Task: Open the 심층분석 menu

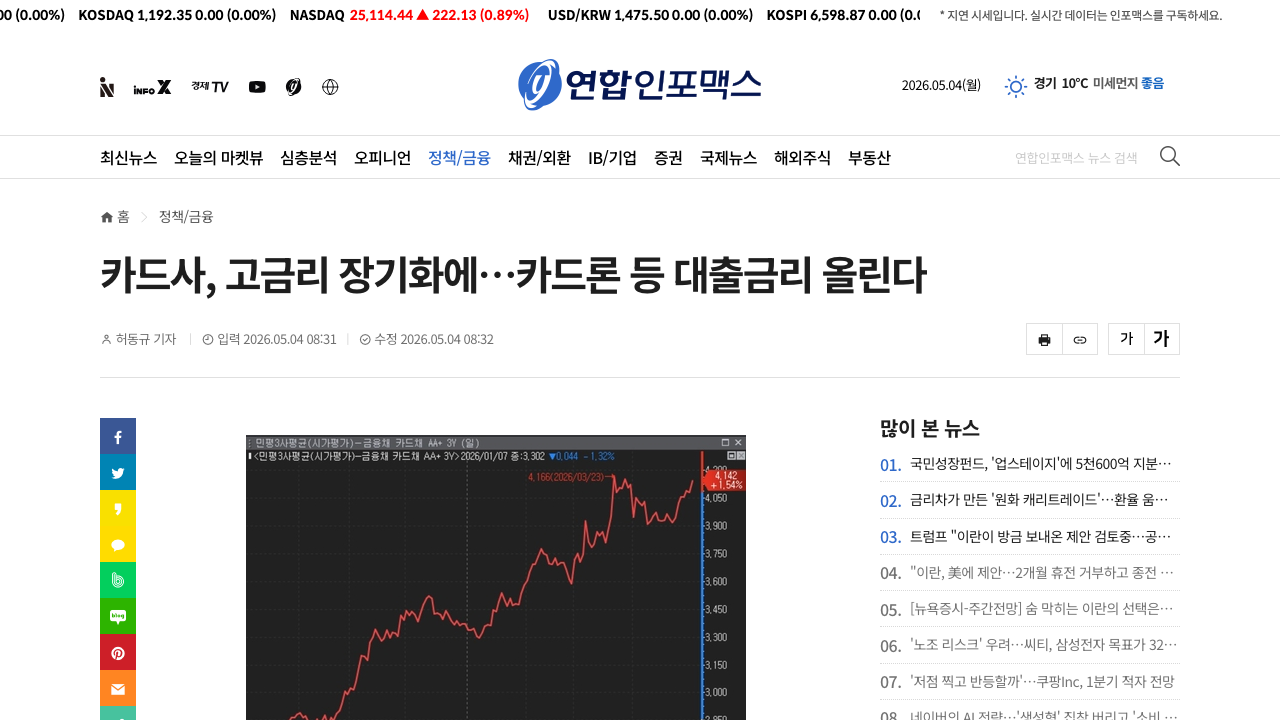Action: tap(309, 157)
